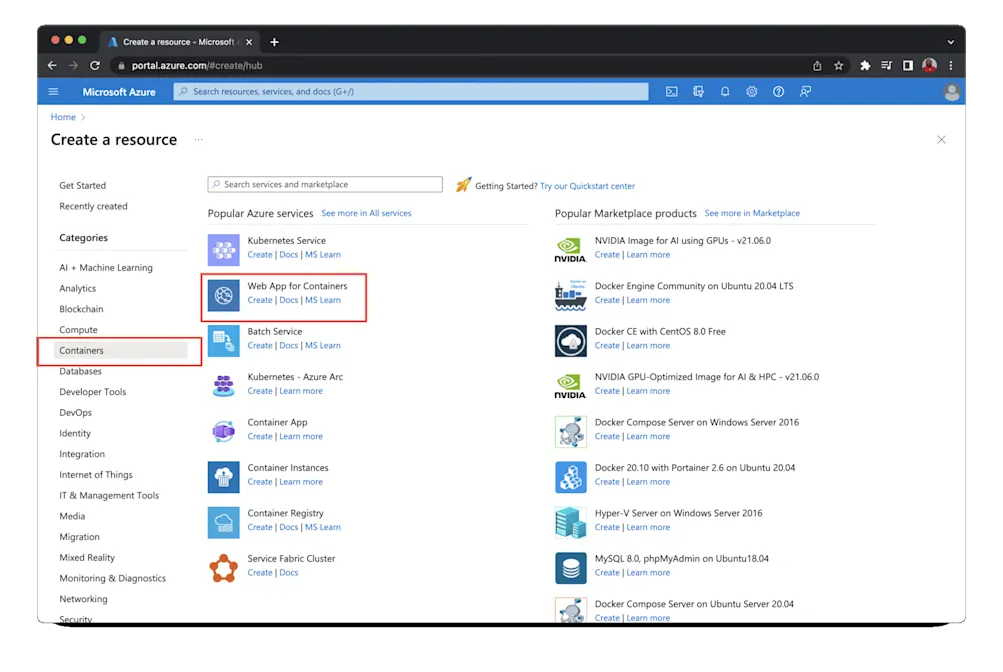The width and height of the screenshot is (1003, 672).
Task: Open Cloud Shell from the top bar
Action: click(671, 91)
